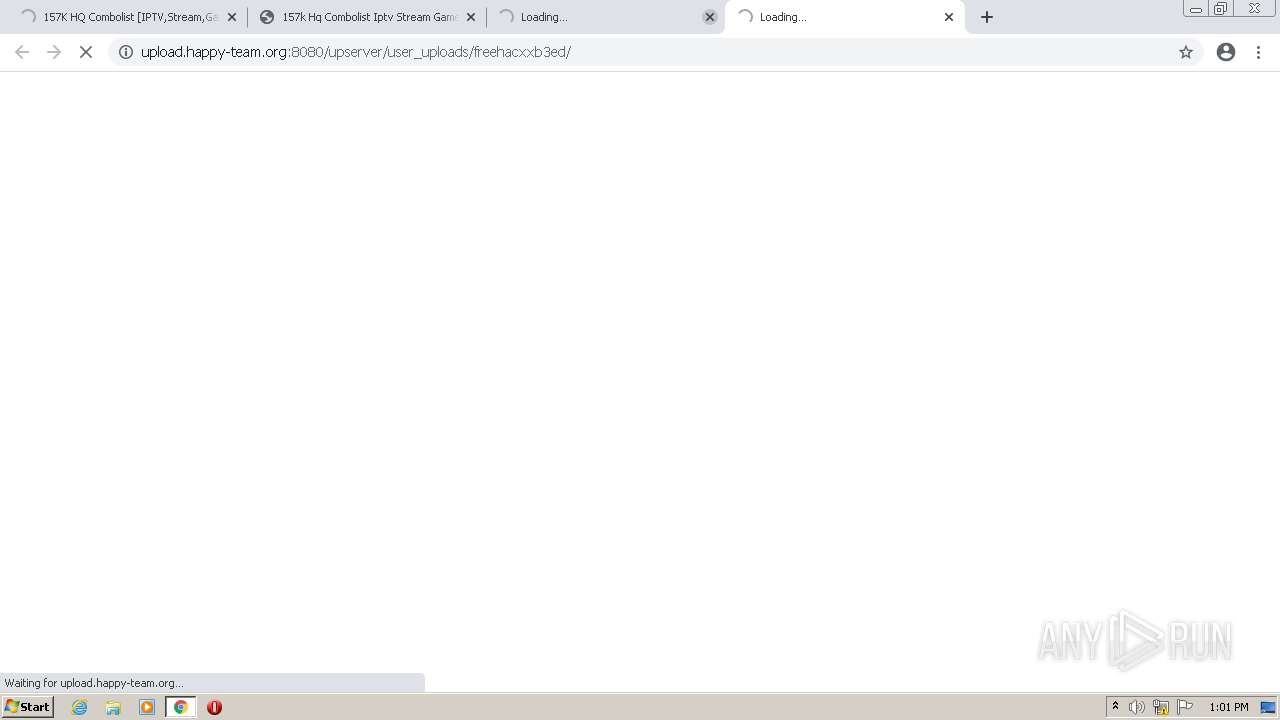This screenshot has height=720, width=1280.
Task: Open Chrome's three-dot menu
Action: (x=1259, y=52)
